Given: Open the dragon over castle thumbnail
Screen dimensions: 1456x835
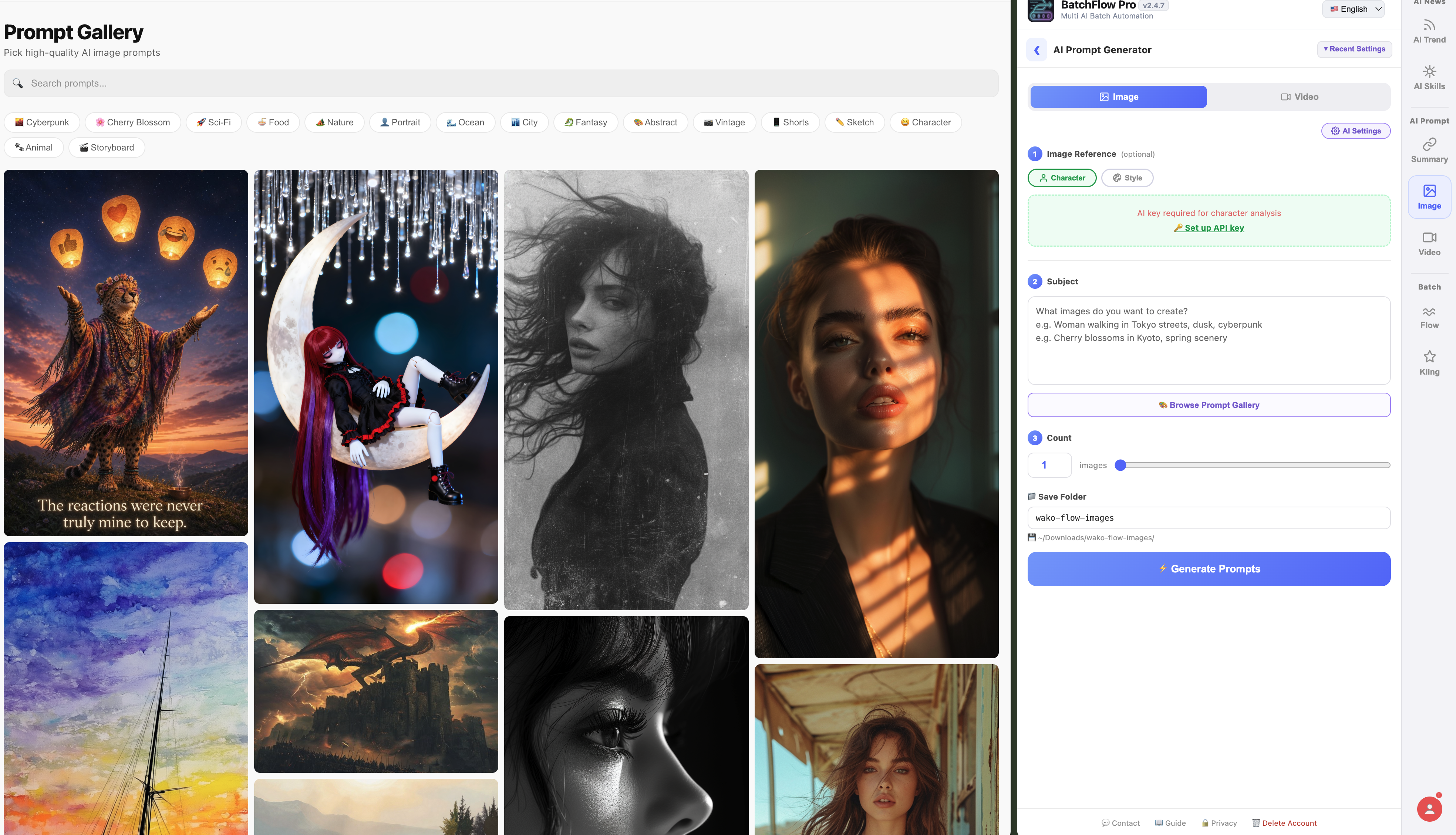Looking at the screenshot, I should tap(376, 691).
